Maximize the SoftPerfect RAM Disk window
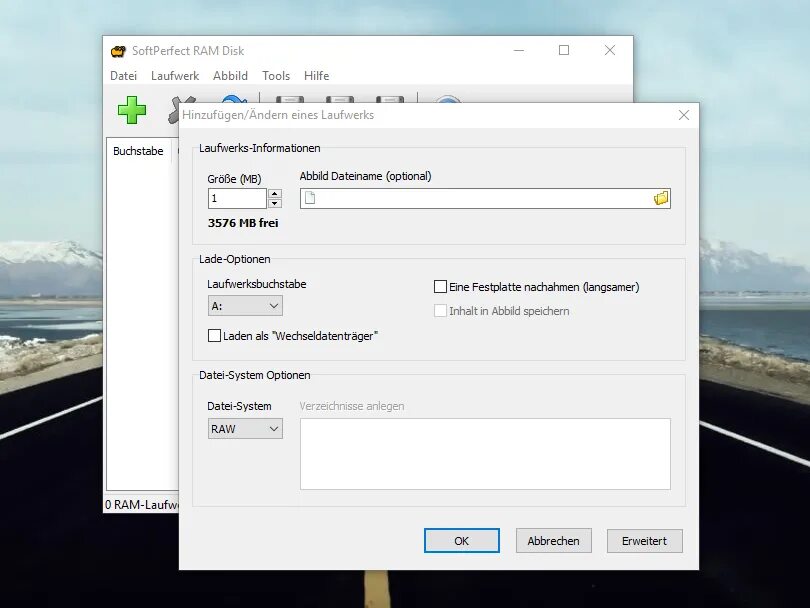This screenshot has height=608, width=810. 564,50
